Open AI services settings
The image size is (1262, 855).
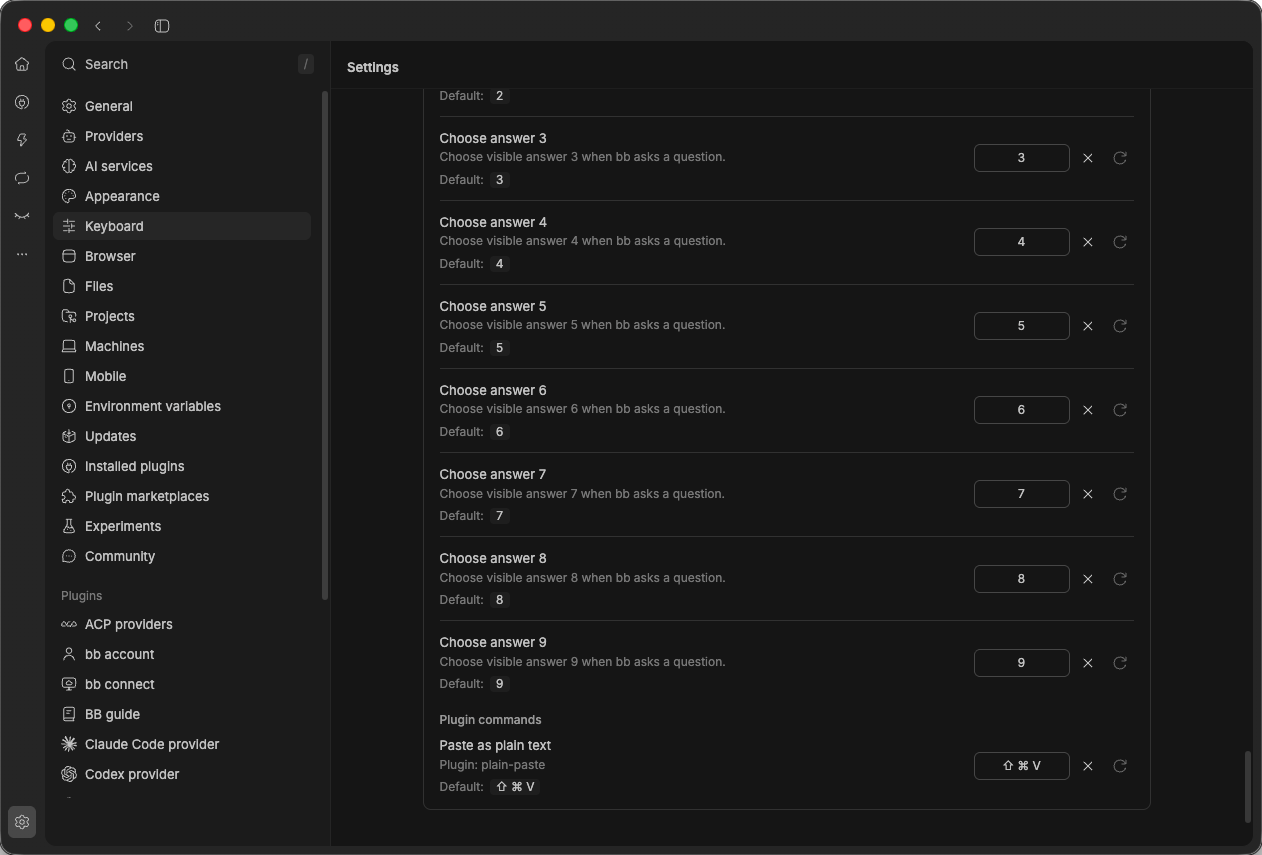tap(182, 166)
